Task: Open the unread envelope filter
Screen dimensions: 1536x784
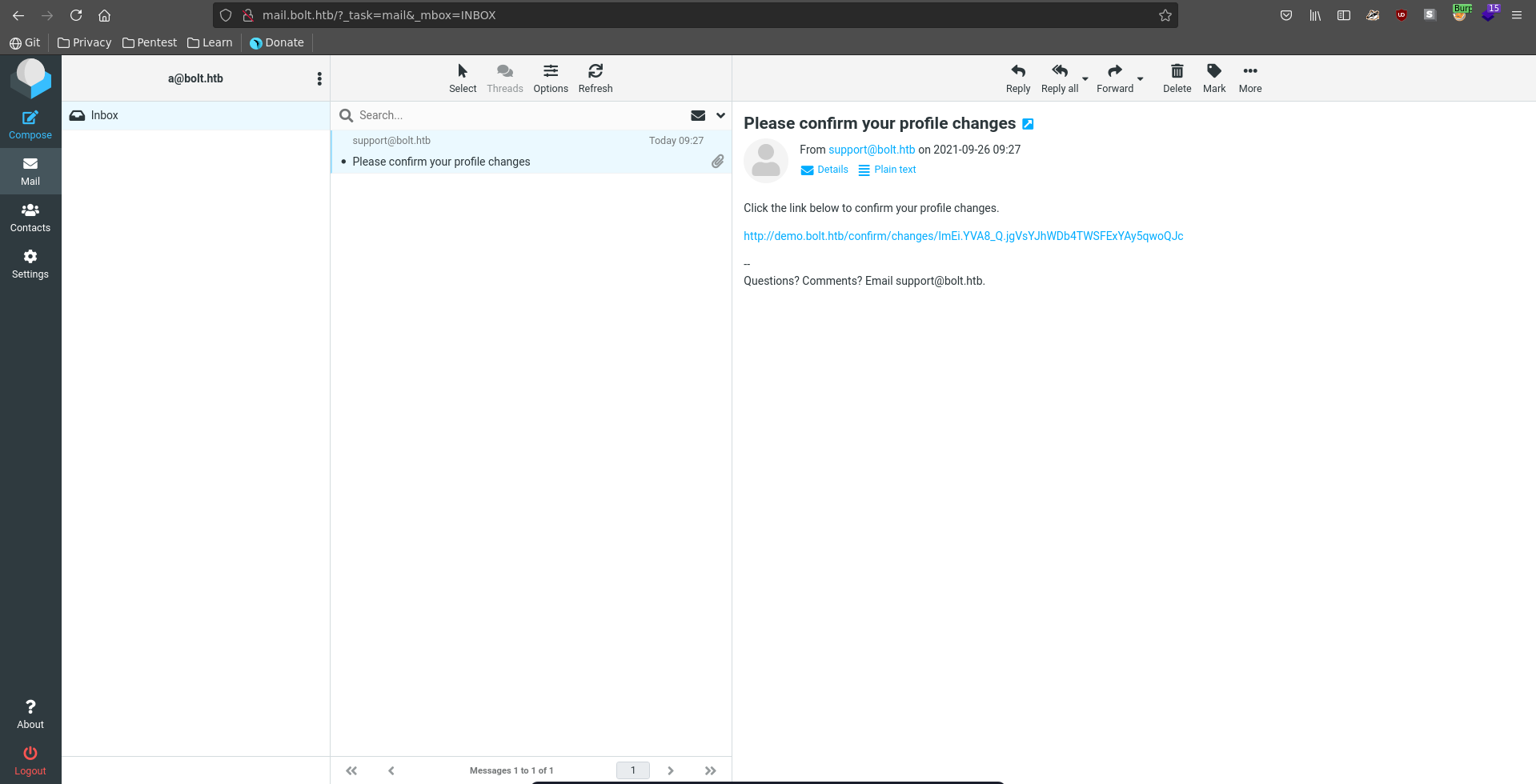Action: pyautogui.click(x=698, y=115)
